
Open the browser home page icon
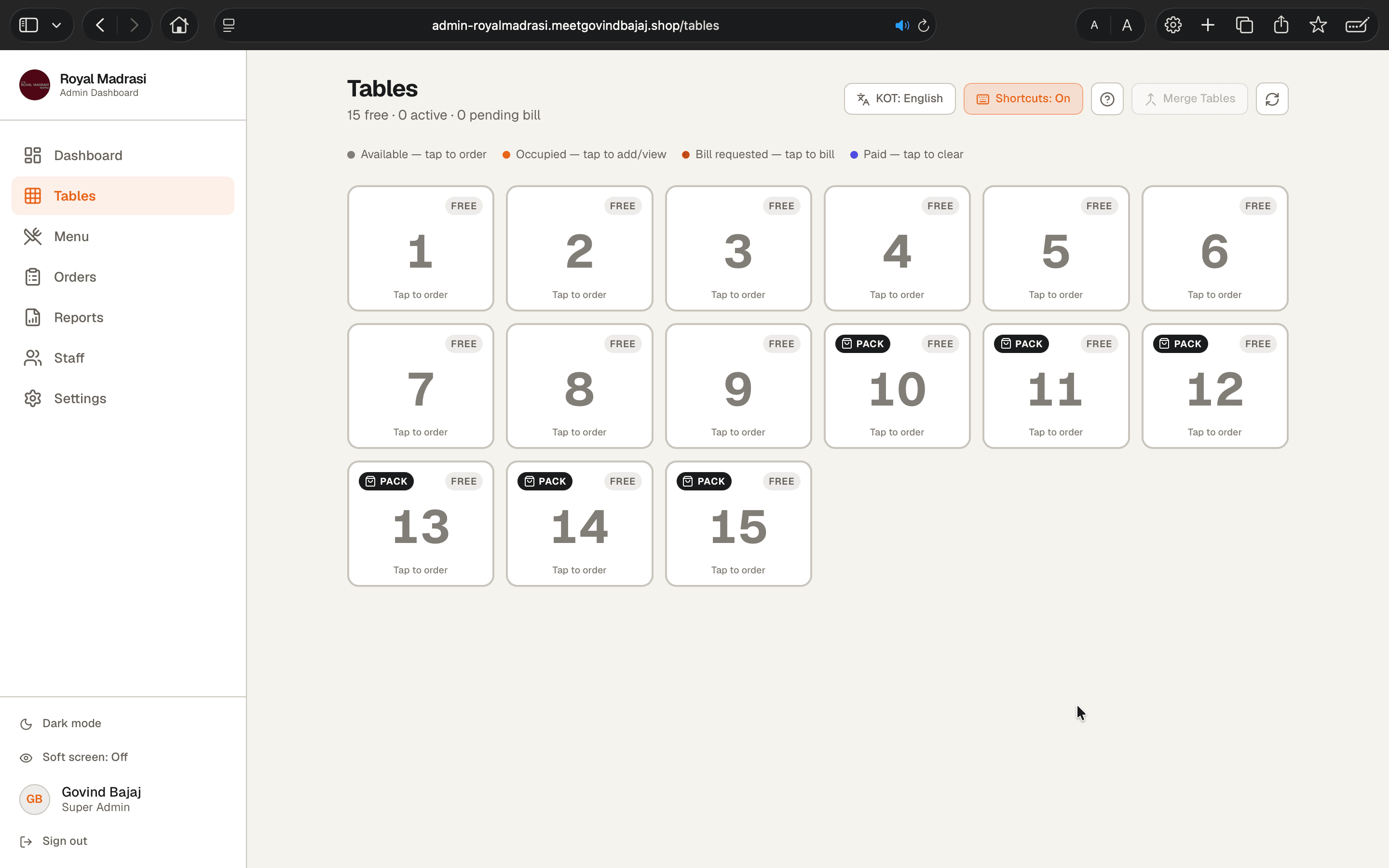coord(179,25)
